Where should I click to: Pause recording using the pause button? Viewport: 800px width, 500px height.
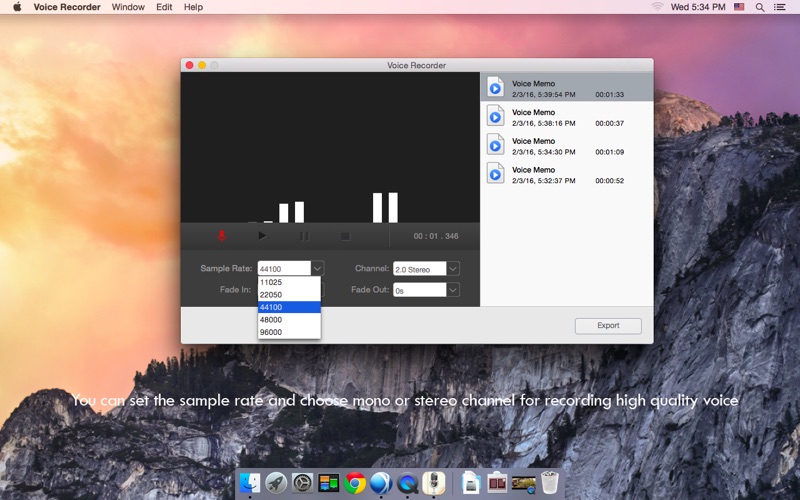pyautogui.click(x=304, y=236)
